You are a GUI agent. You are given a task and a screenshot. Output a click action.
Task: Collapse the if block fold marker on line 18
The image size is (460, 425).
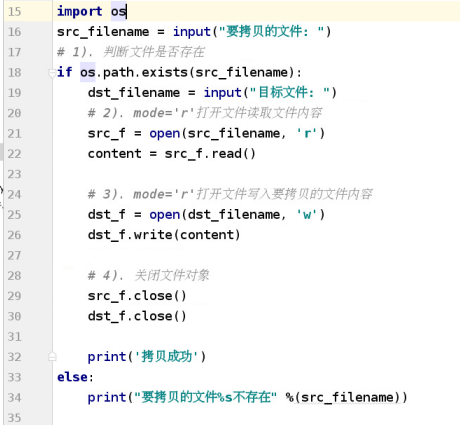(x=52, y=73)
